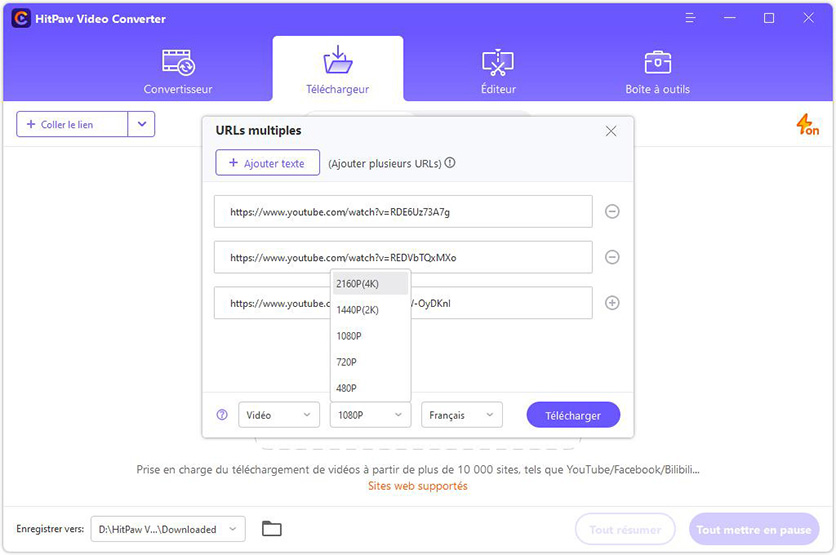Open the Vidéo format dropdown
This screenshot has height=555, width=836.
pyautogui.click(x=279, y=415)
